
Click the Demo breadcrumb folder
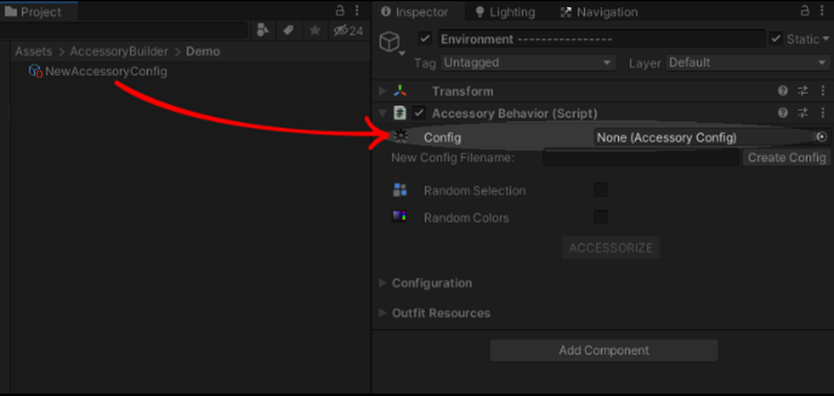[203, 52]
